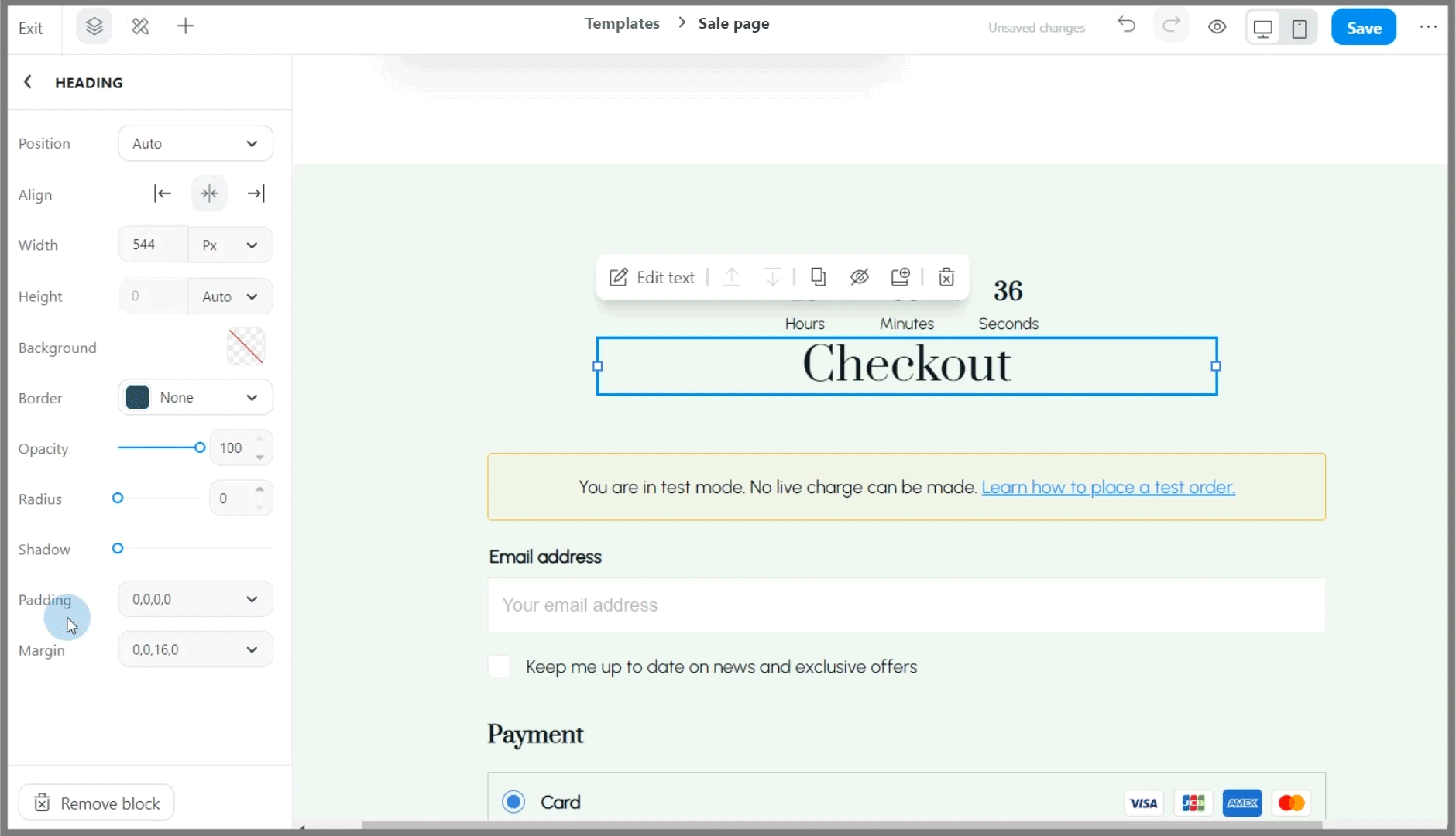This screenshot has width=1456, height=836.
Task: Open the more options ellipsis menu
Action: (1428, 27)
